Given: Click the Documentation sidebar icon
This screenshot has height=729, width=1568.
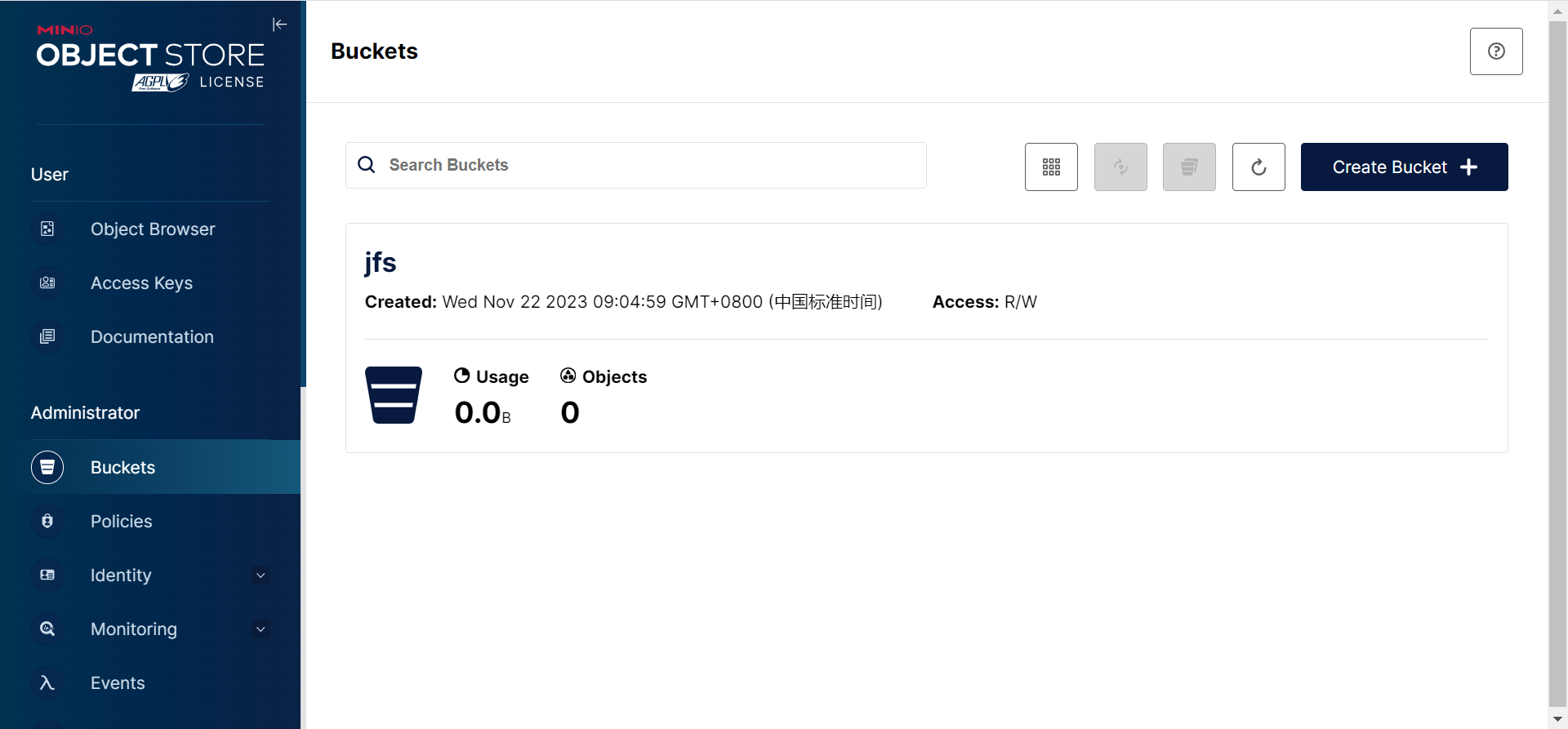Looking at the screenshot, I should (x=47, y=337).
